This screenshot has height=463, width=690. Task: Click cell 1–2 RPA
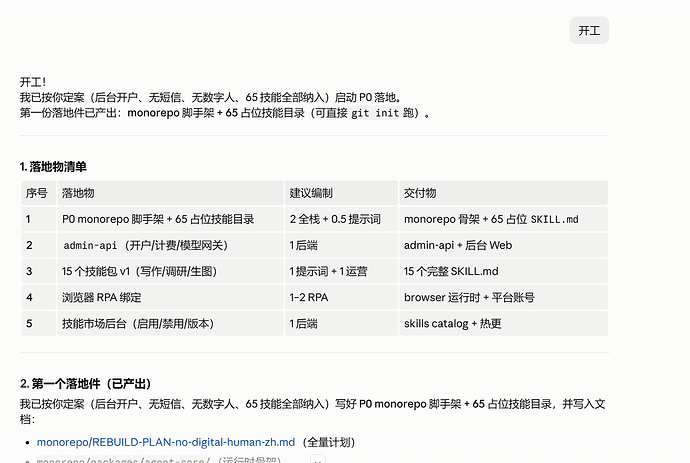(x=341, y=297)
